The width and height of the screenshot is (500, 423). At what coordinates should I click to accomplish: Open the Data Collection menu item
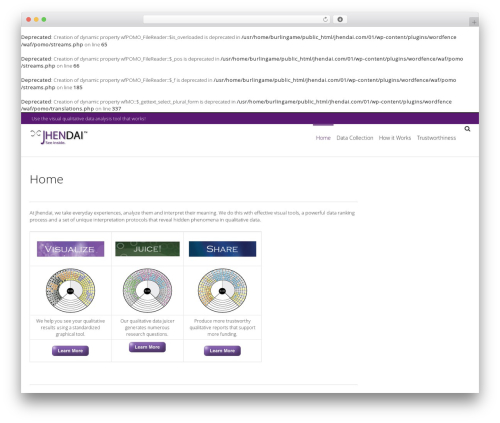click(355, 138)
